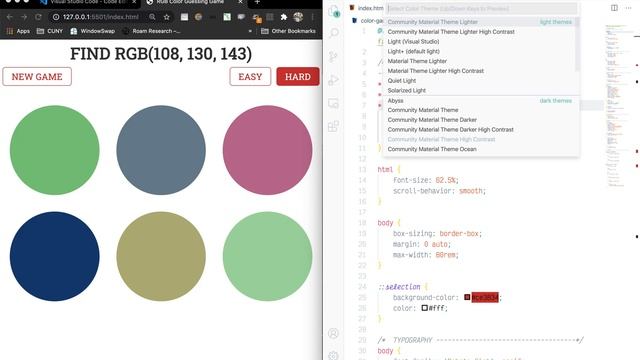Choose the Abyss dark theme
The image size is (640, 360).
[480, 100]
